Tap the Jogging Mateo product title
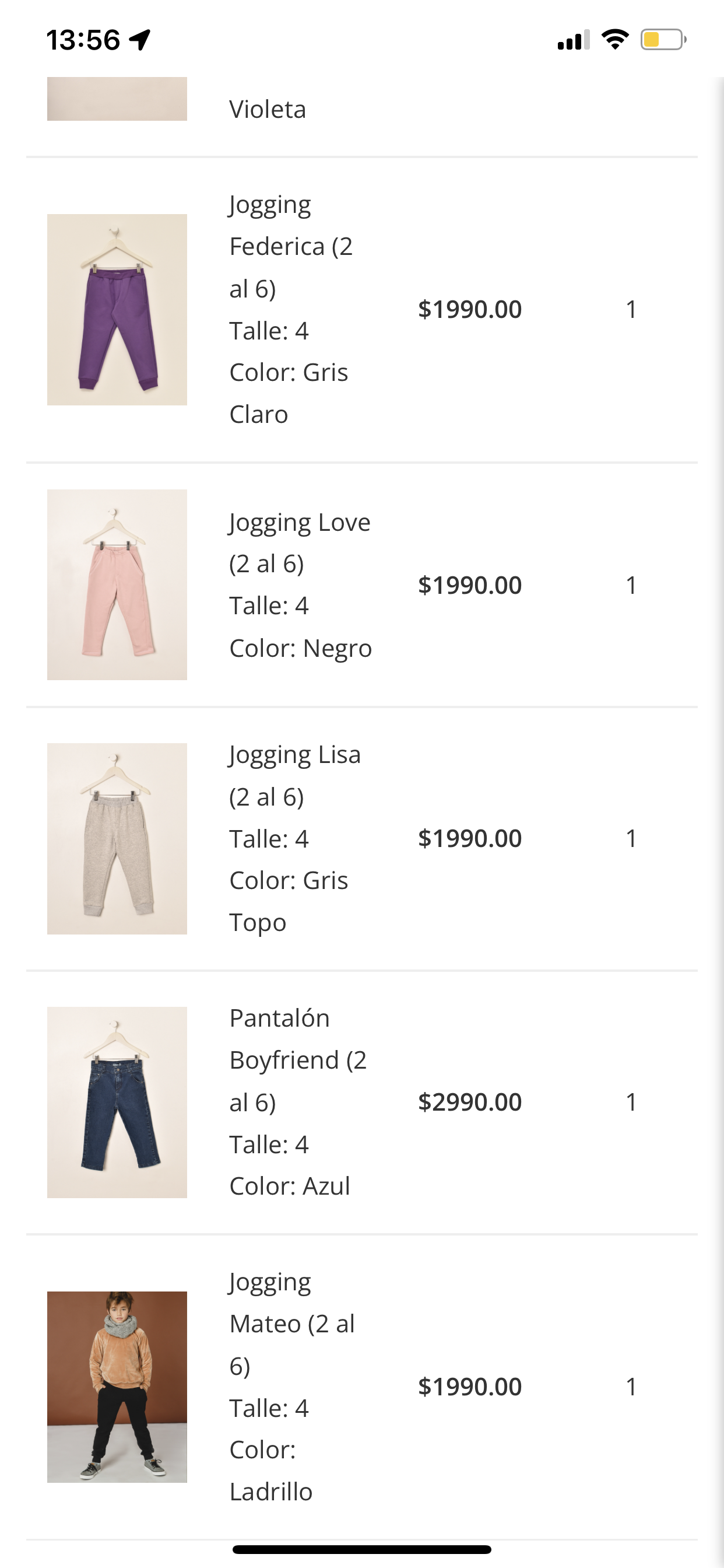This screenshot has height=1568, width=724. (x=292, y=1324)
